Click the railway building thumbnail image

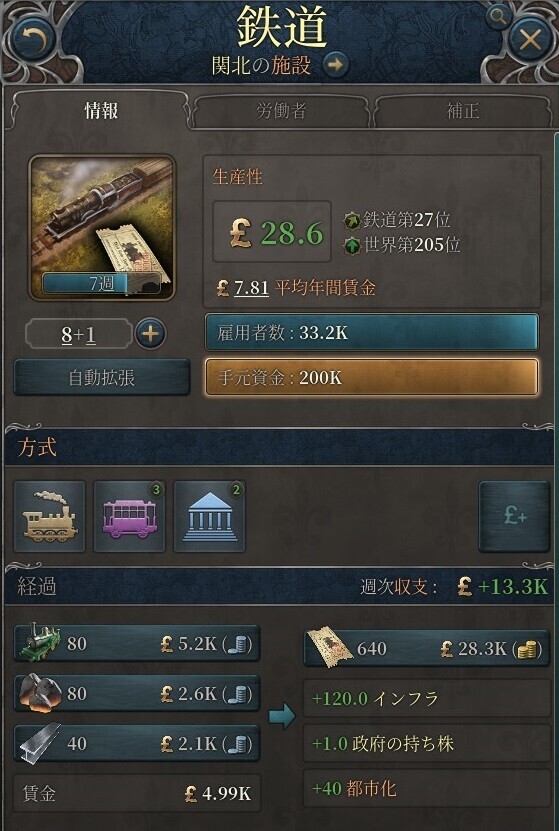click(x=102, y=228)
